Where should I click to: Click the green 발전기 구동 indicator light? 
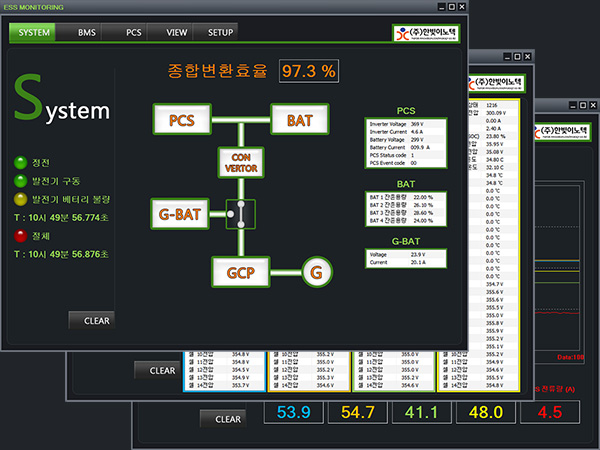click(20, 181)
